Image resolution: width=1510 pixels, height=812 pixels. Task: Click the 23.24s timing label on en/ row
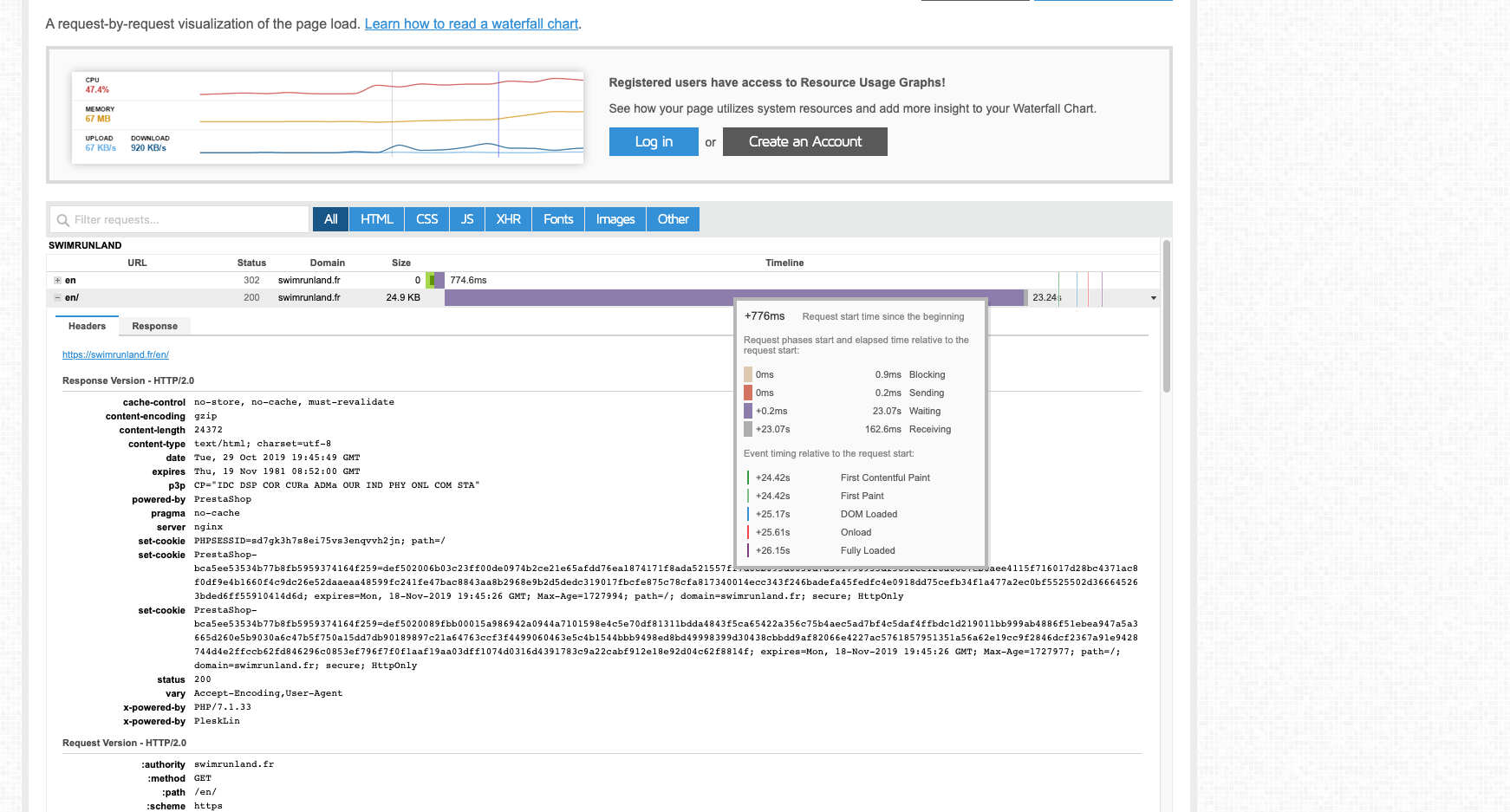click(1047, 297)
